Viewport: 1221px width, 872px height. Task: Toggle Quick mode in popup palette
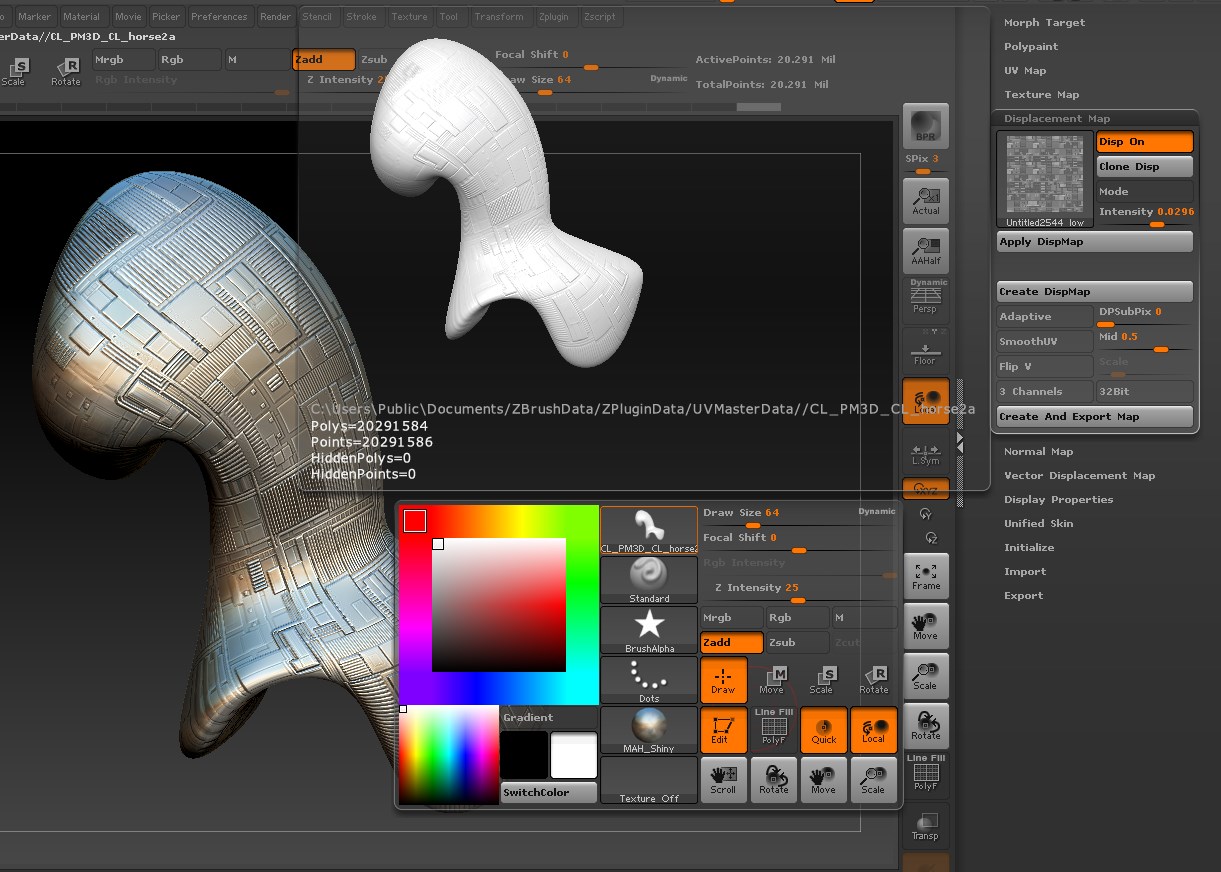pyautogui.click(x=823, y=730)
